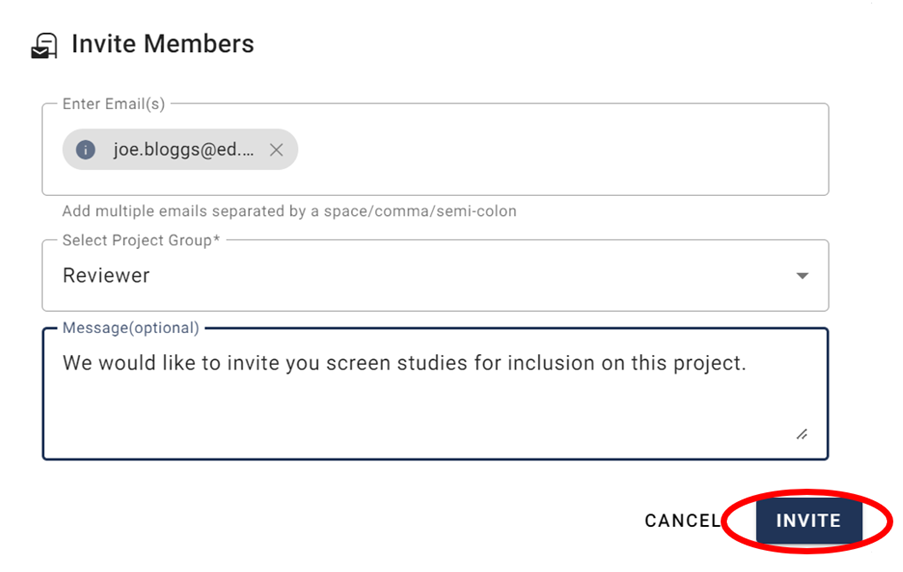Image resolution: width=903 pixels, height=572 pixels.
Task: Click the Invite Members dialog heading
Action: tap(162, 45)
